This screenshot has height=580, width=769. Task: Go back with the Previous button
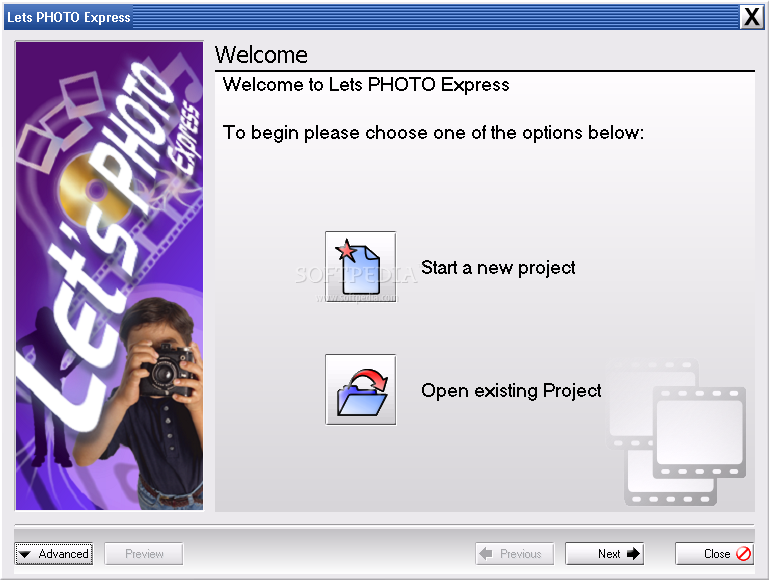point(514,554)
